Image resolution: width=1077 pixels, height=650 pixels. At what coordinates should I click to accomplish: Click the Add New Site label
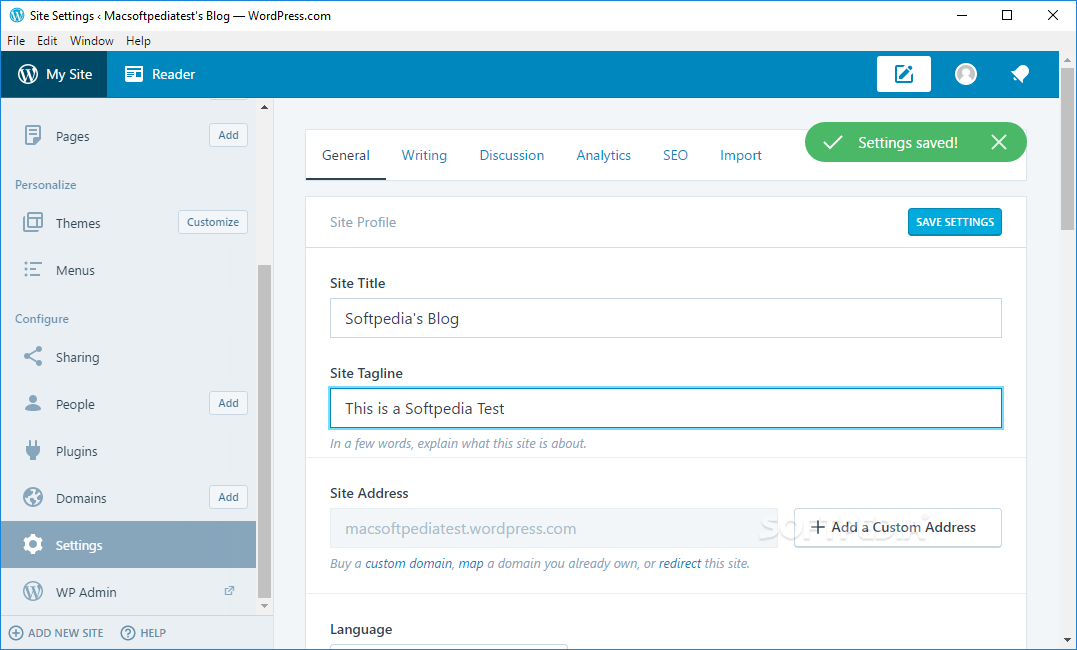pyautogui.click(x=66, y=633)
